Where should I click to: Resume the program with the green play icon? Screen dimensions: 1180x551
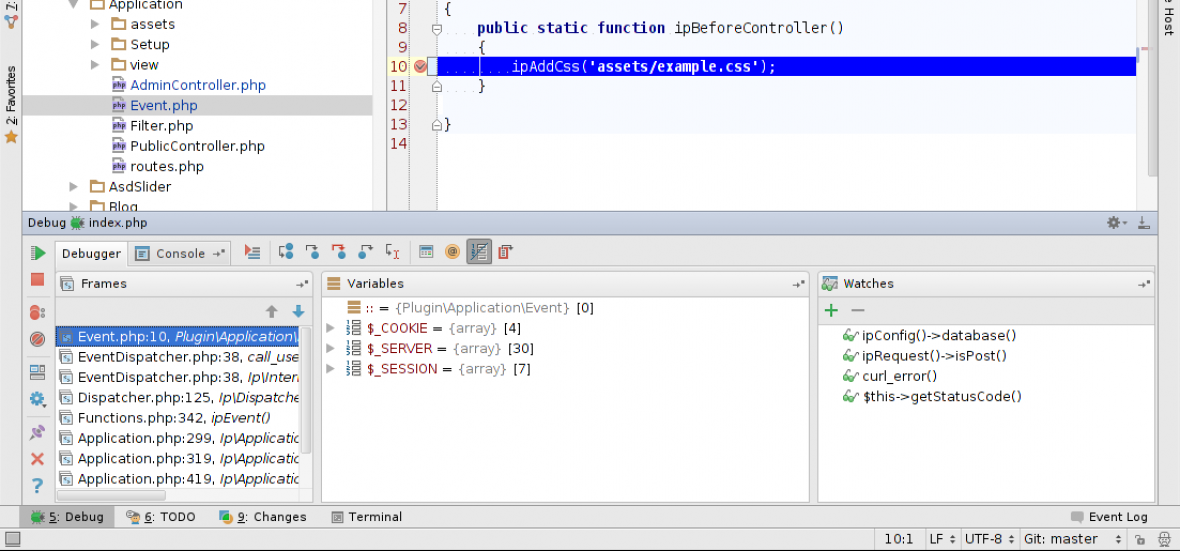coord(37,254)
